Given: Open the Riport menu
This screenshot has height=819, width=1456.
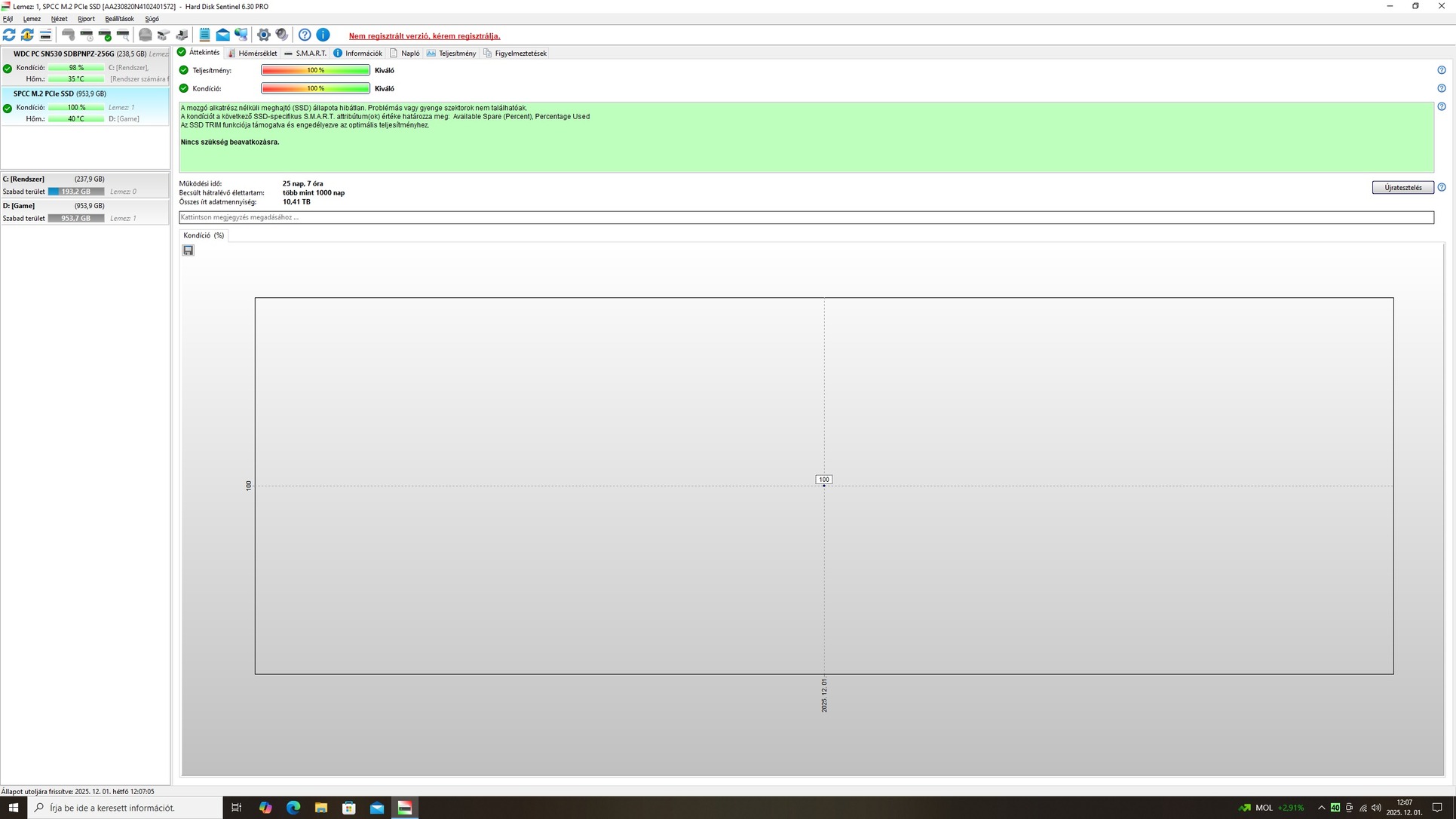Looking at the screenshot, I should 86,19.
